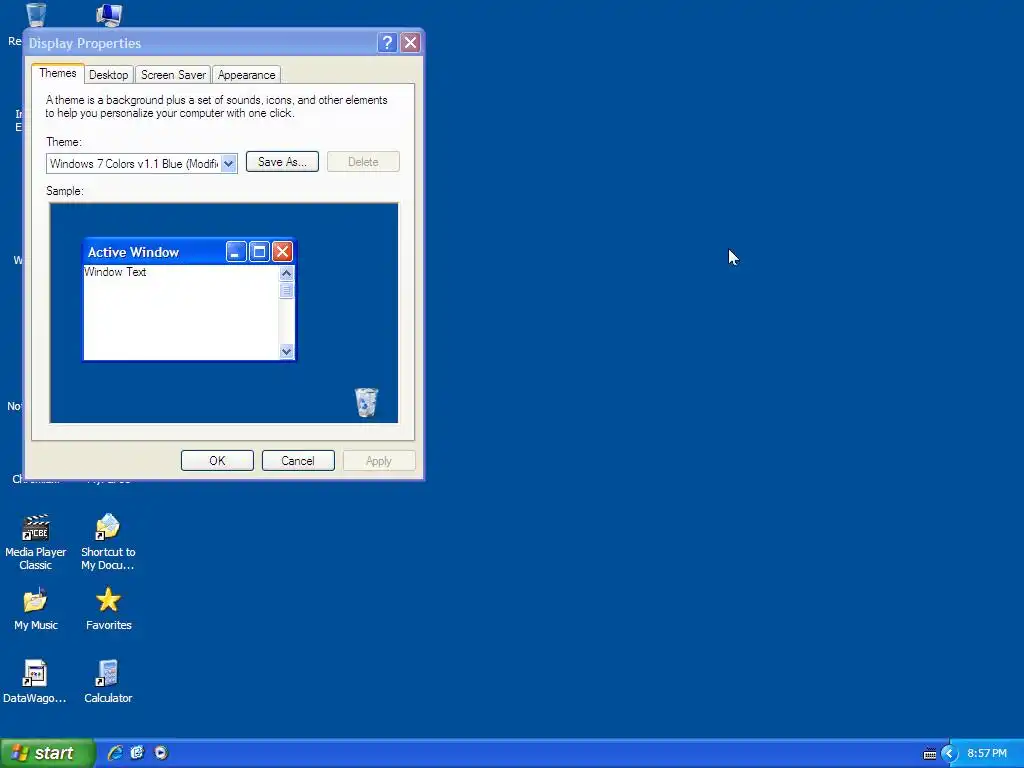Click Cancel in Display Properties
1024x768 pixels.
click(298, 460)
